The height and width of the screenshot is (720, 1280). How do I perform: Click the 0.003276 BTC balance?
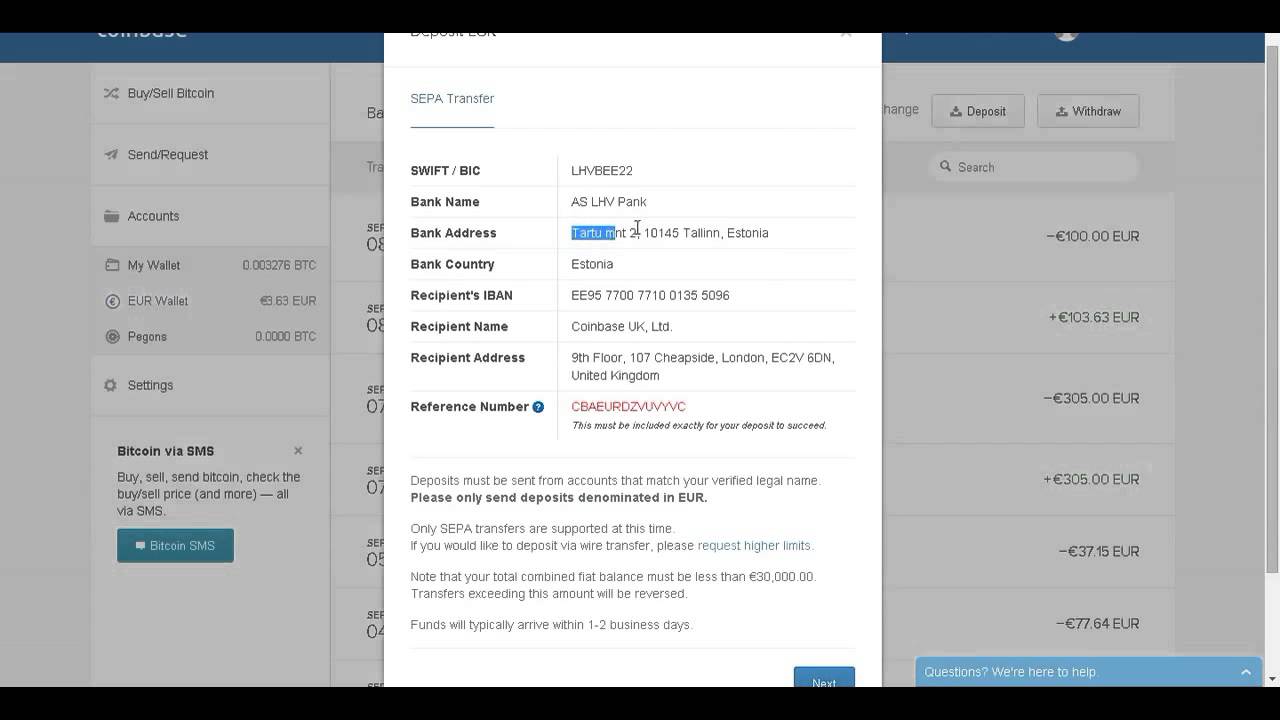click(279, 266)
